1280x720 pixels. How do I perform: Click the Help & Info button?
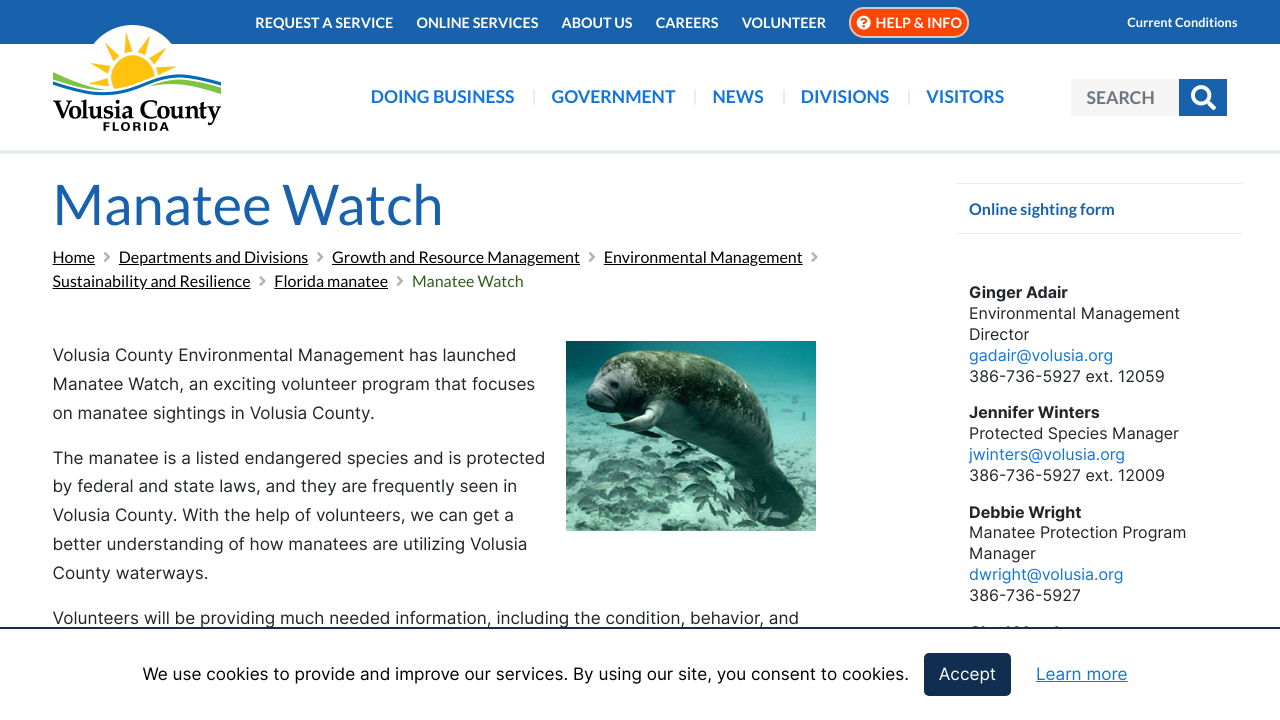(909, 22)
